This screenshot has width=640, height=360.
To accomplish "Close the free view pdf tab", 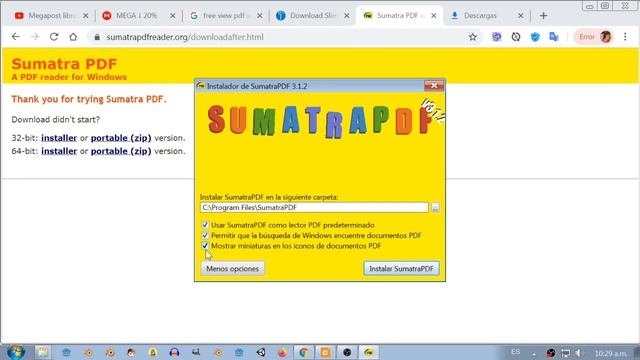I will pyautogui.click(x=260, y=16).
